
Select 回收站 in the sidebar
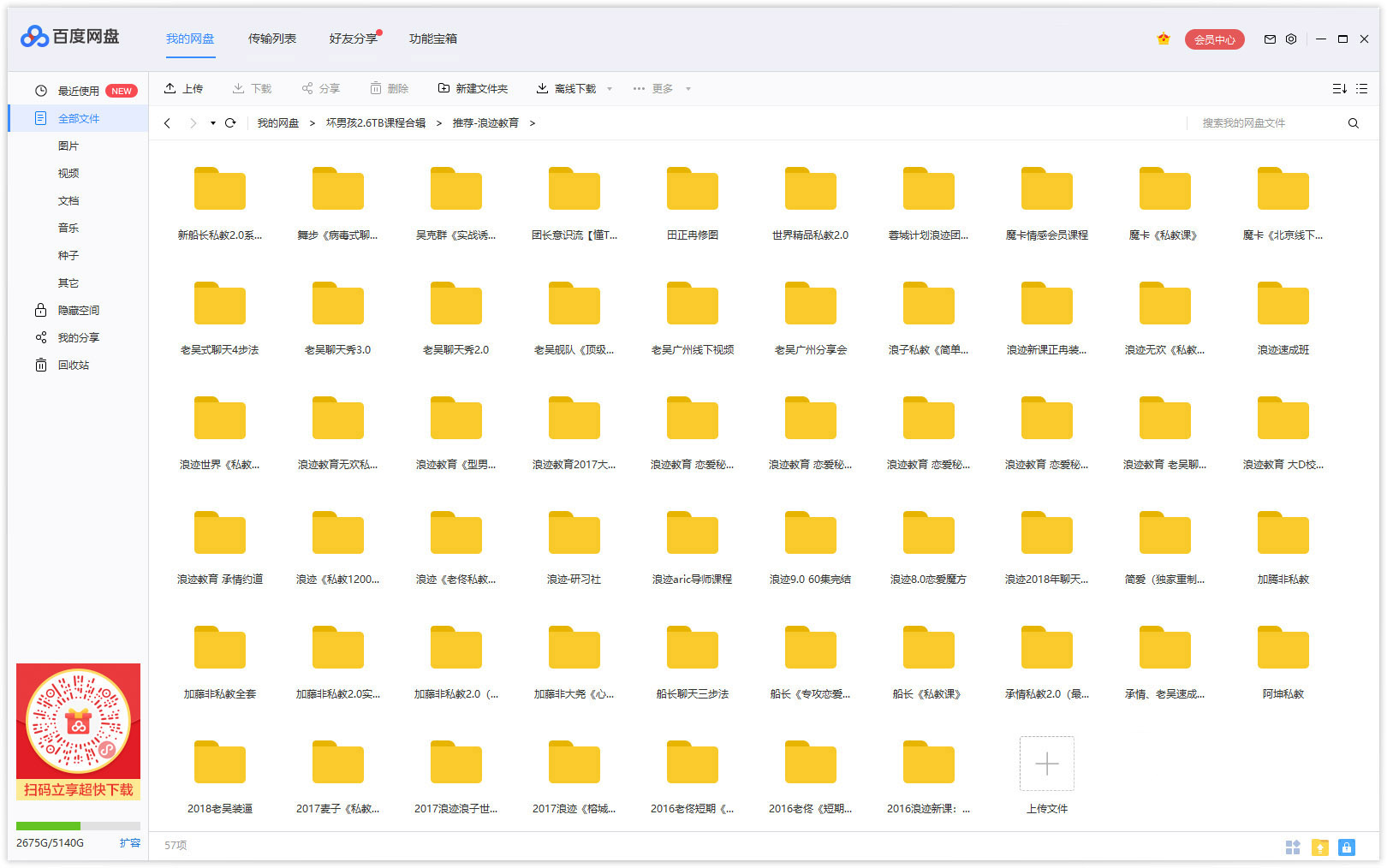click(x=73, y=366)
